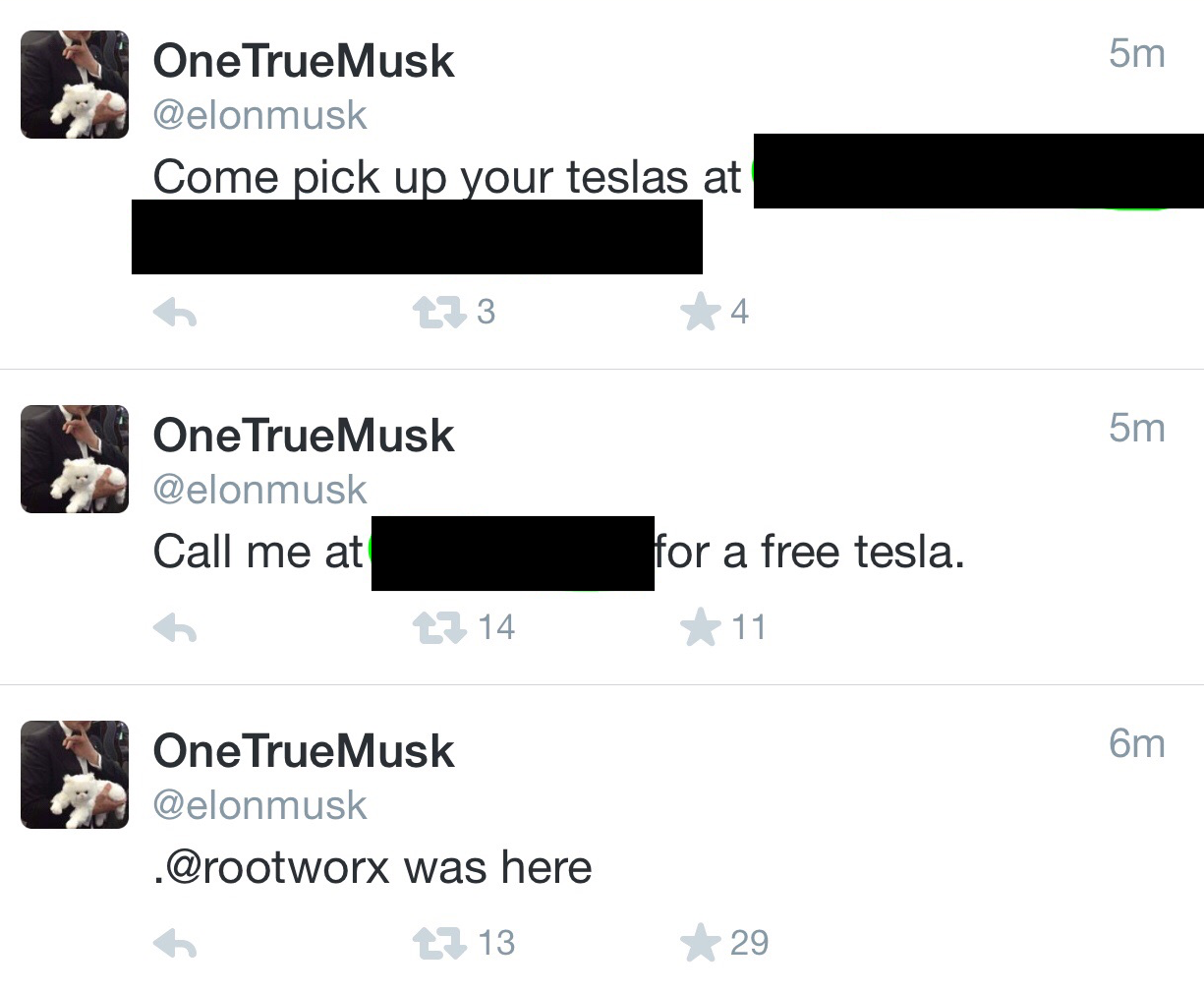Retweet the tweet showing 14 retweets
The image size is (1204, 993).
[x=438, y=627]
